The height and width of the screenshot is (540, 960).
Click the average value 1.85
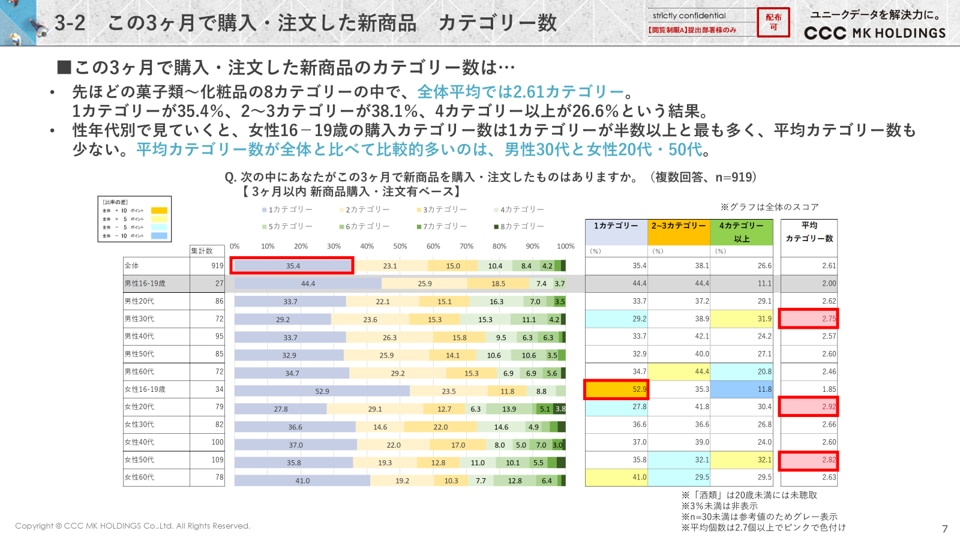(829, 389)
